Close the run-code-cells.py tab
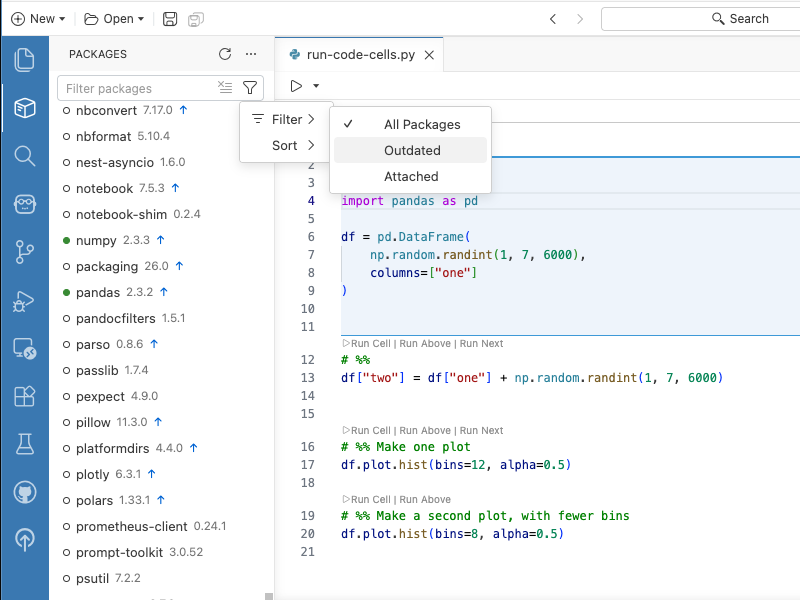The height and width of the screenshot is (600, 800). (430, 55)
